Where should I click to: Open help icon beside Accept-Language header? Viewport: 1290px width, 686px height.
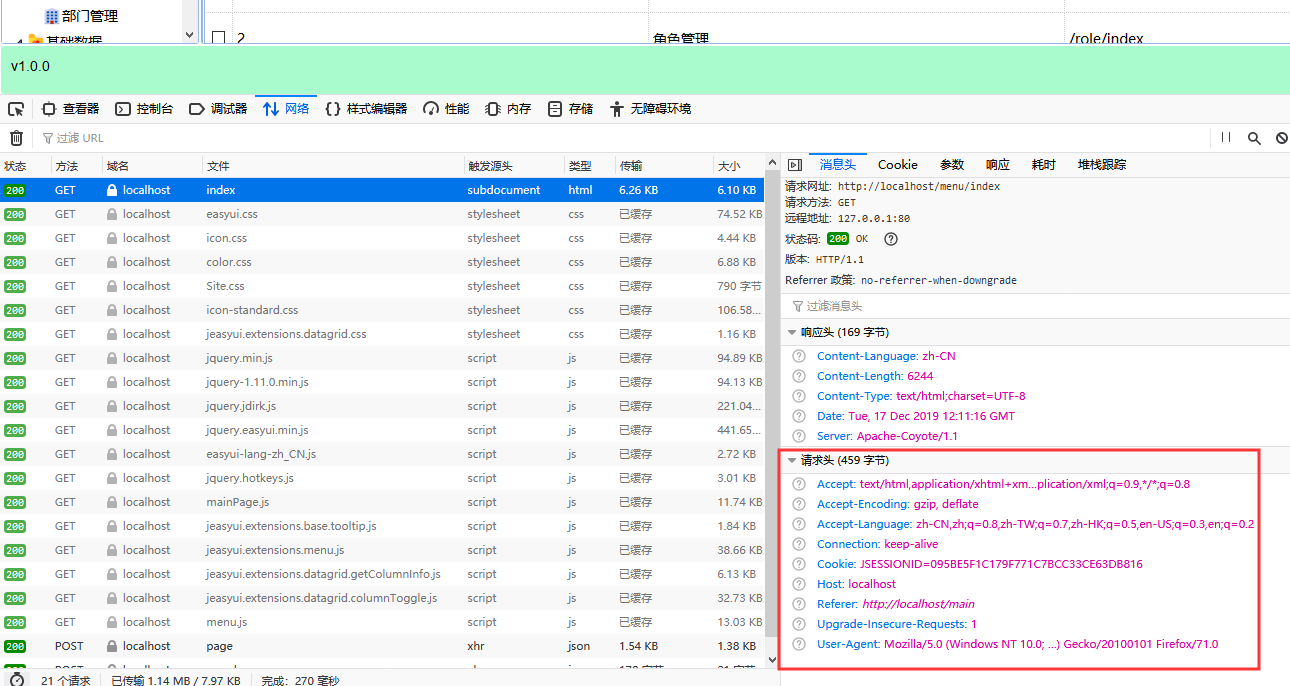(x=798, y=524)
